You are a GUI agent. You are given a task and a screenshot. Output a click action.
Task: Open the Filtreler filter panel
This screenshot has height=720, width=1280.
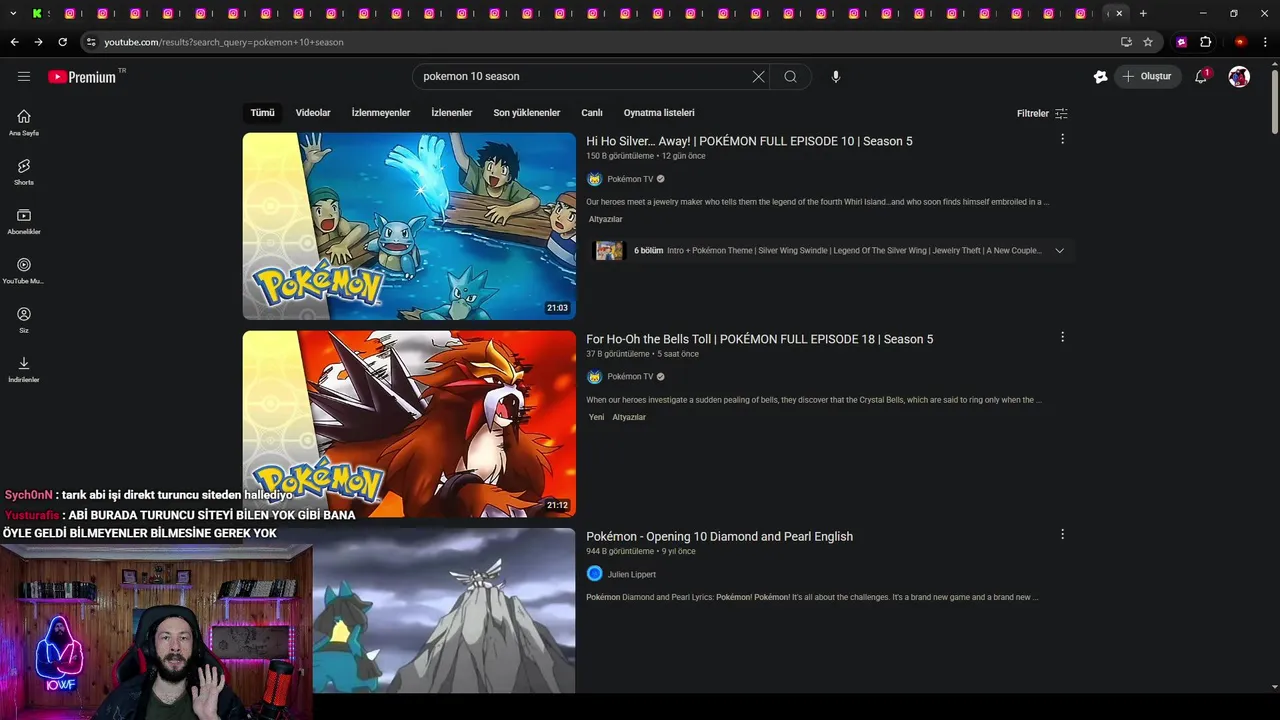1042,113
